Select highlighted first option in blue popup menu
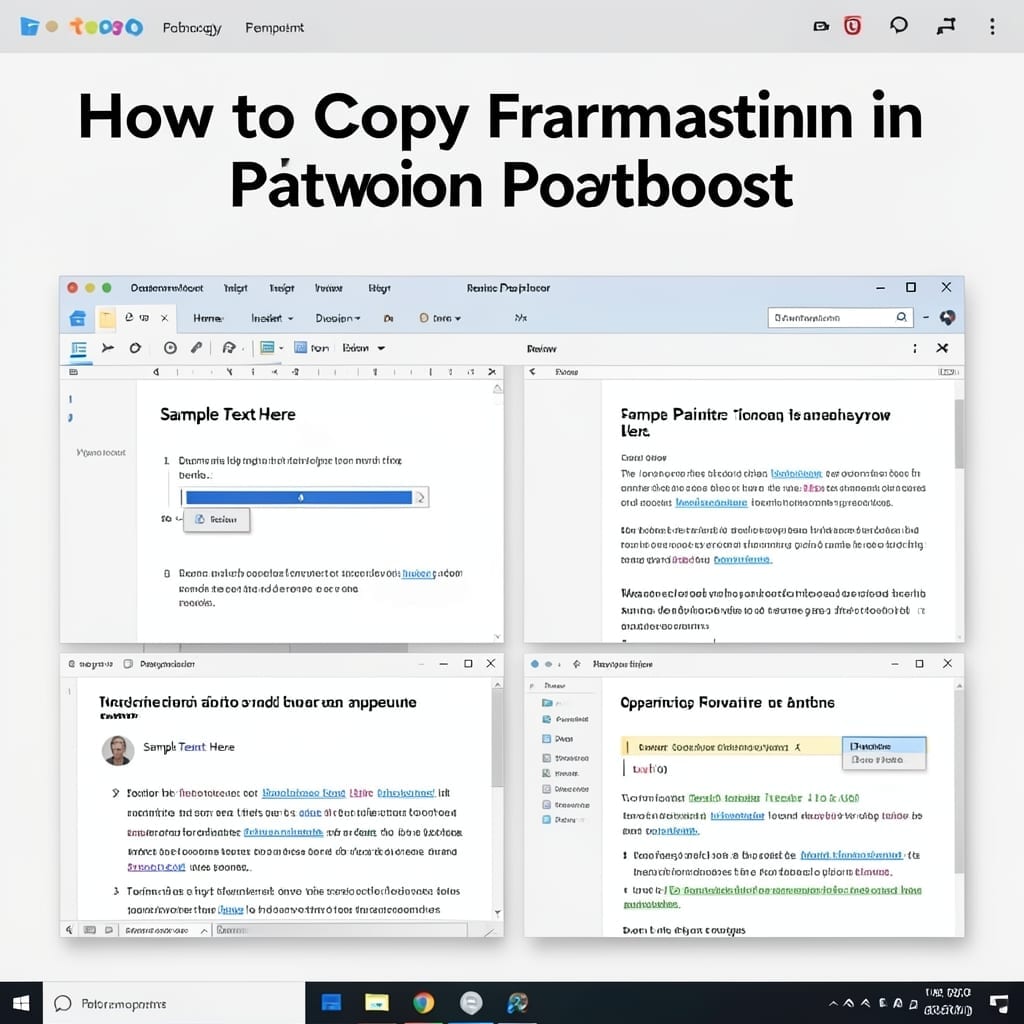 click(884, 746)
